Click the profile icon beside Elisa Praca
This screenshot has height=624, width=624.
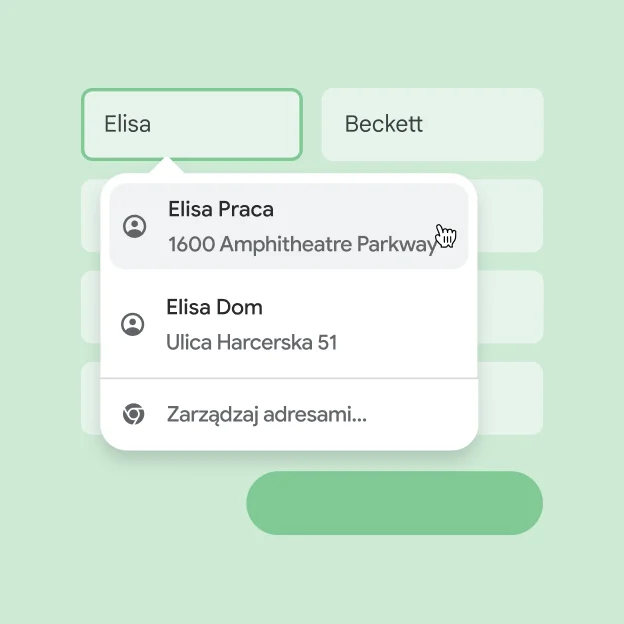[x=134, y=227]
